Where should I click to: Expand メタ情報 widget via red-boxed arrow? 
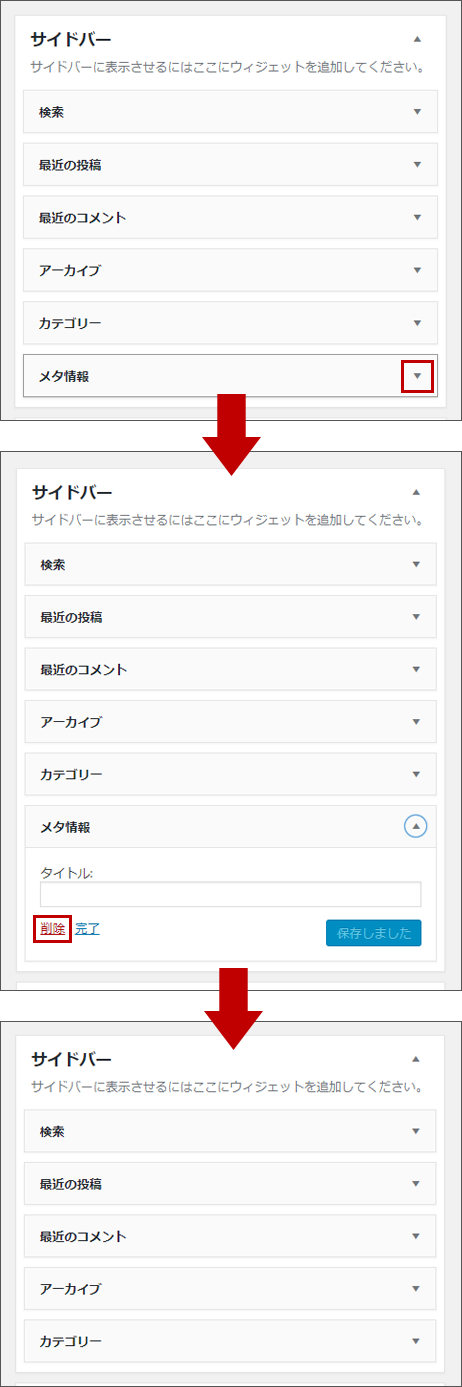[x=417, y=377]
